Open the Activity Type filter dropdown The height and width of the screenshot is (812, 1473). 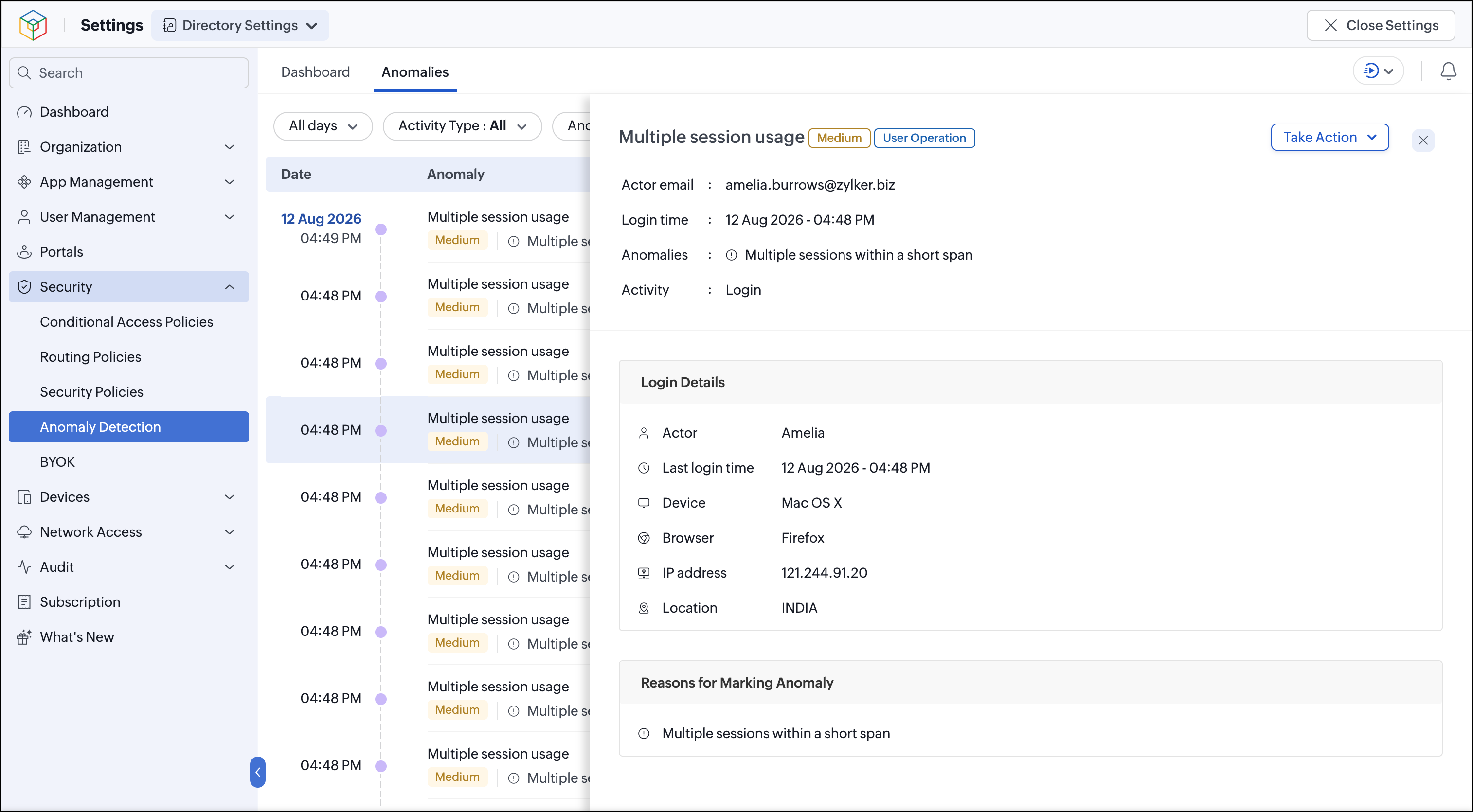tap(462, 126)
